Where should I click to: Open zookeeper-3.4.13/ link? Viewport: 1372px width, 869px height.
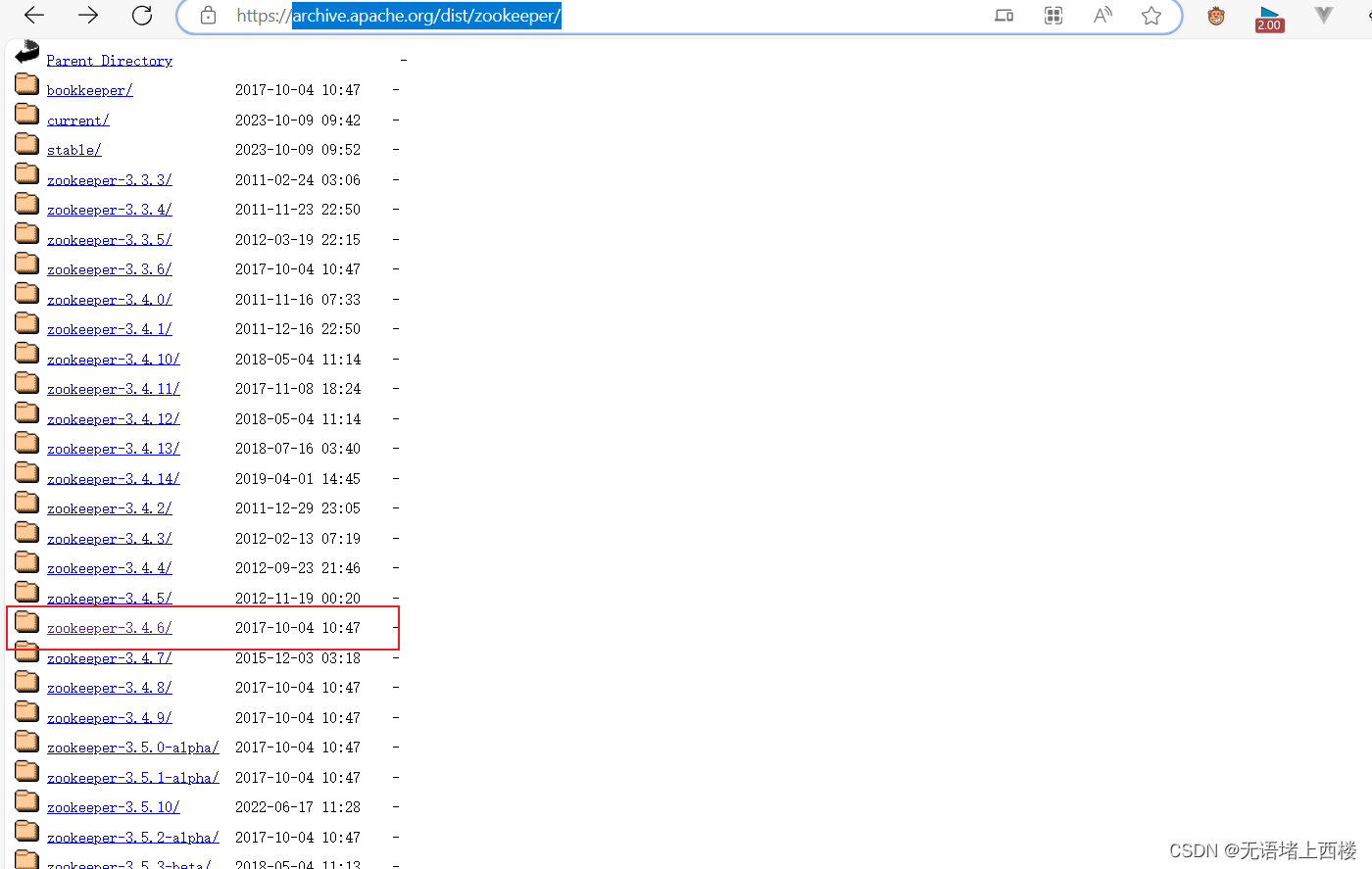[114, 449]
